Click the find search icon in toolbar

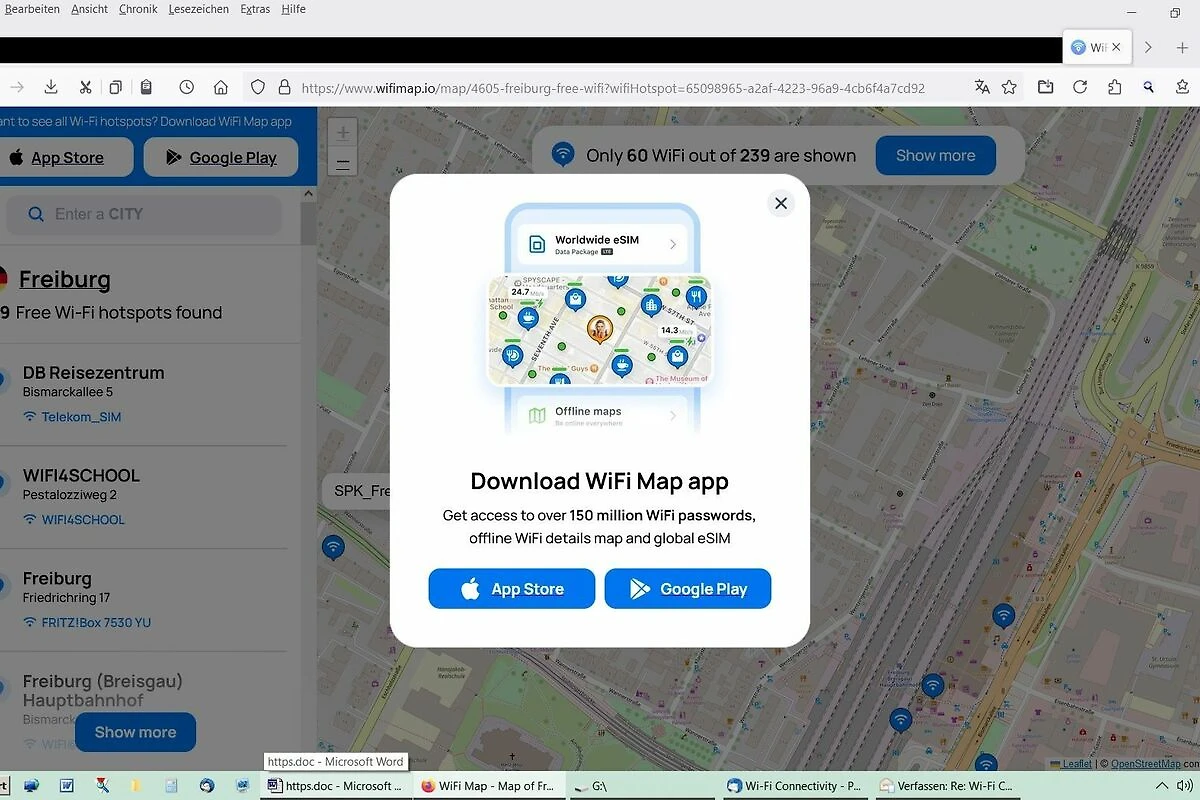click(x=1149, y=87)
